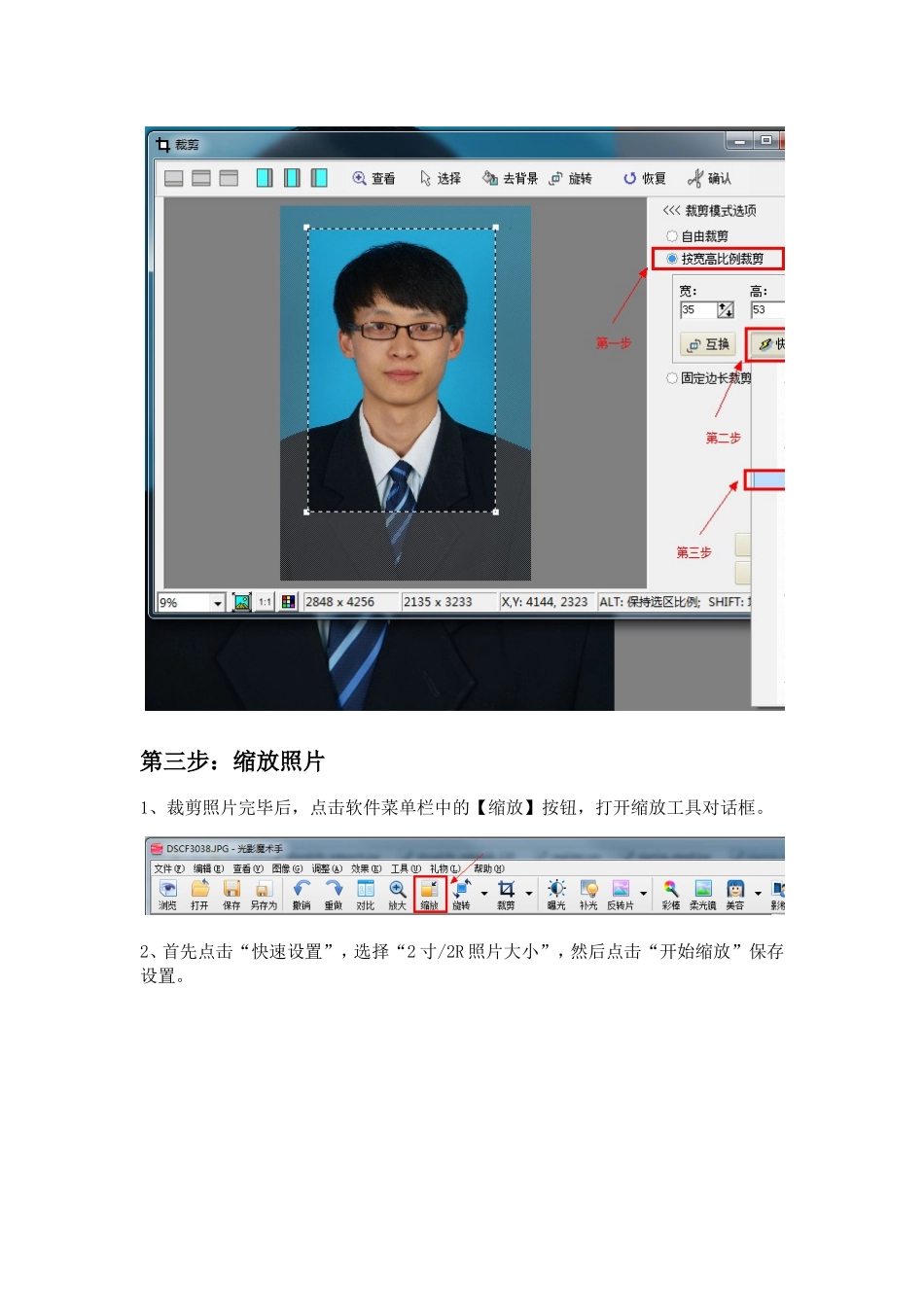Screen dimensions: 924x1307
Task: Click the 浏览 browse icon
Action: [168, 895]
